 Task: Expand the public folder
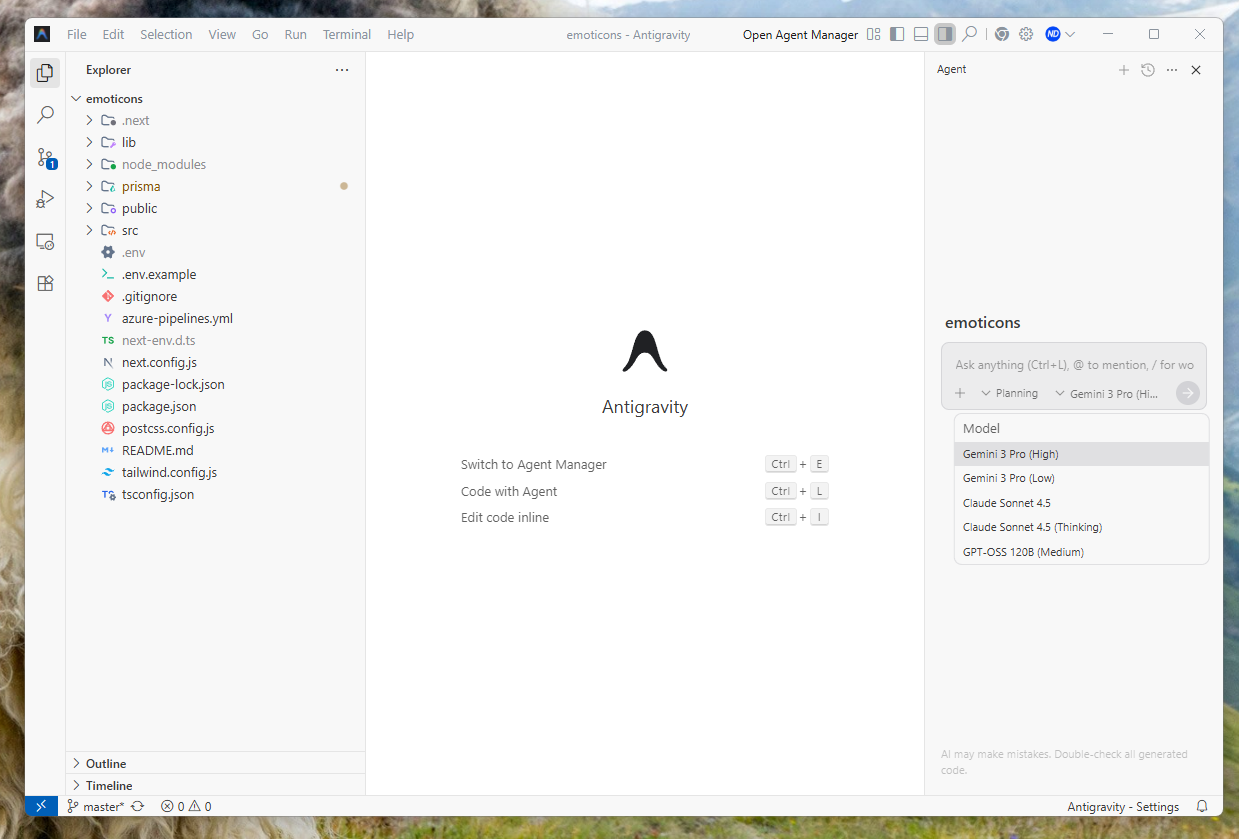(x=89, y=208)
